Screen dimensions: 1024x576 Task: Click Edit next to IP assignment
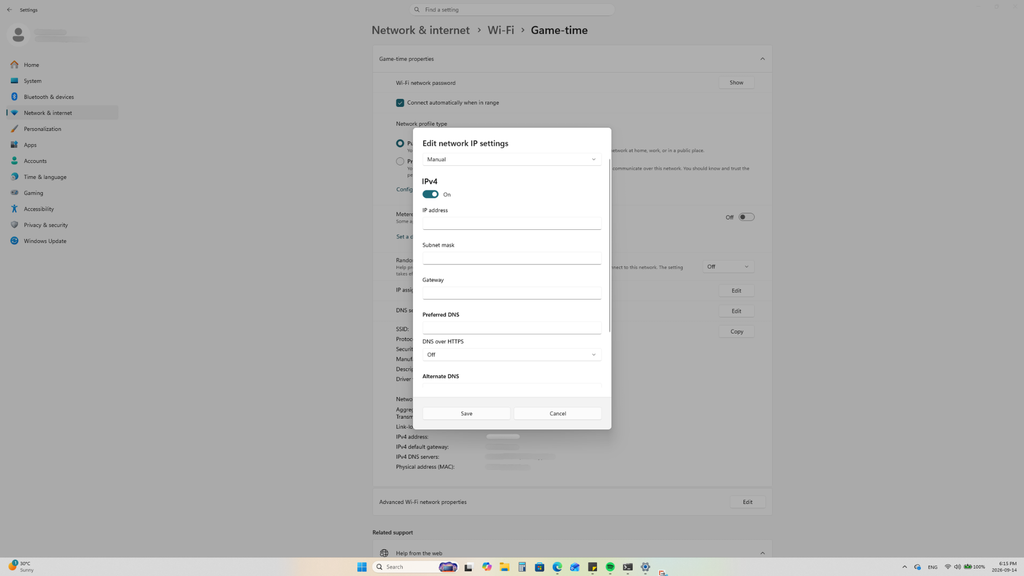coord(736,291)
